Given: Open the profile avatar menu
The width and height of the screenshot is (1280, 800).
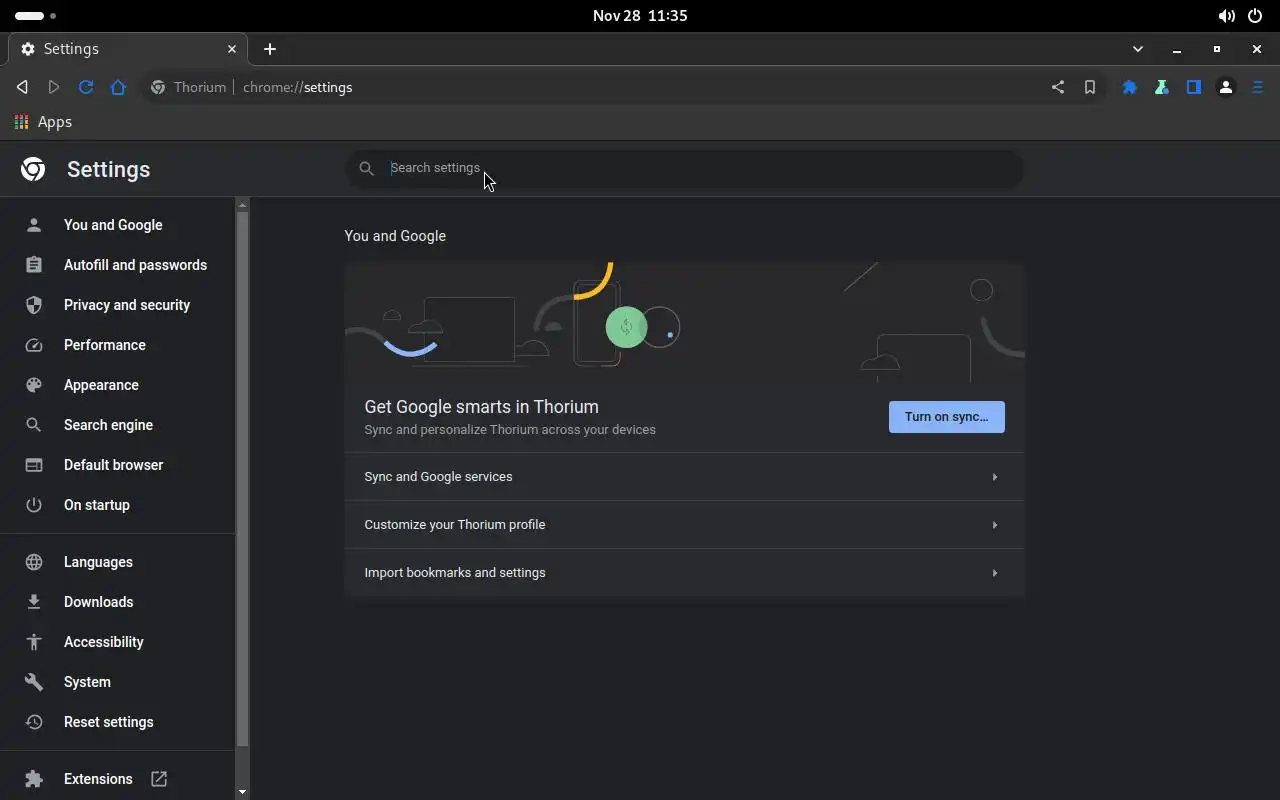Looking at the screenshot, I should 1226,87.
